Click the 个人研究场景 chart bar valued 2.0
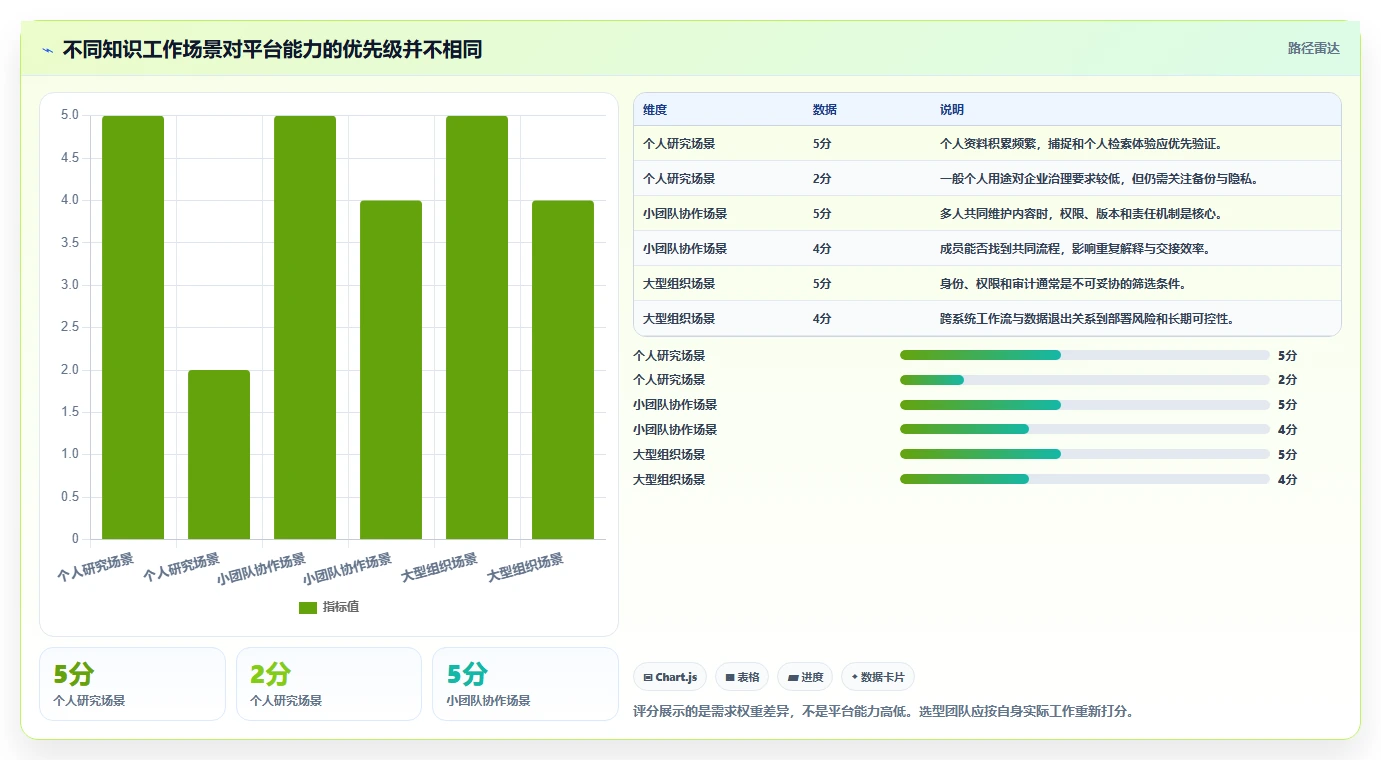This screenshot has width=1381, height=760. 219,454
